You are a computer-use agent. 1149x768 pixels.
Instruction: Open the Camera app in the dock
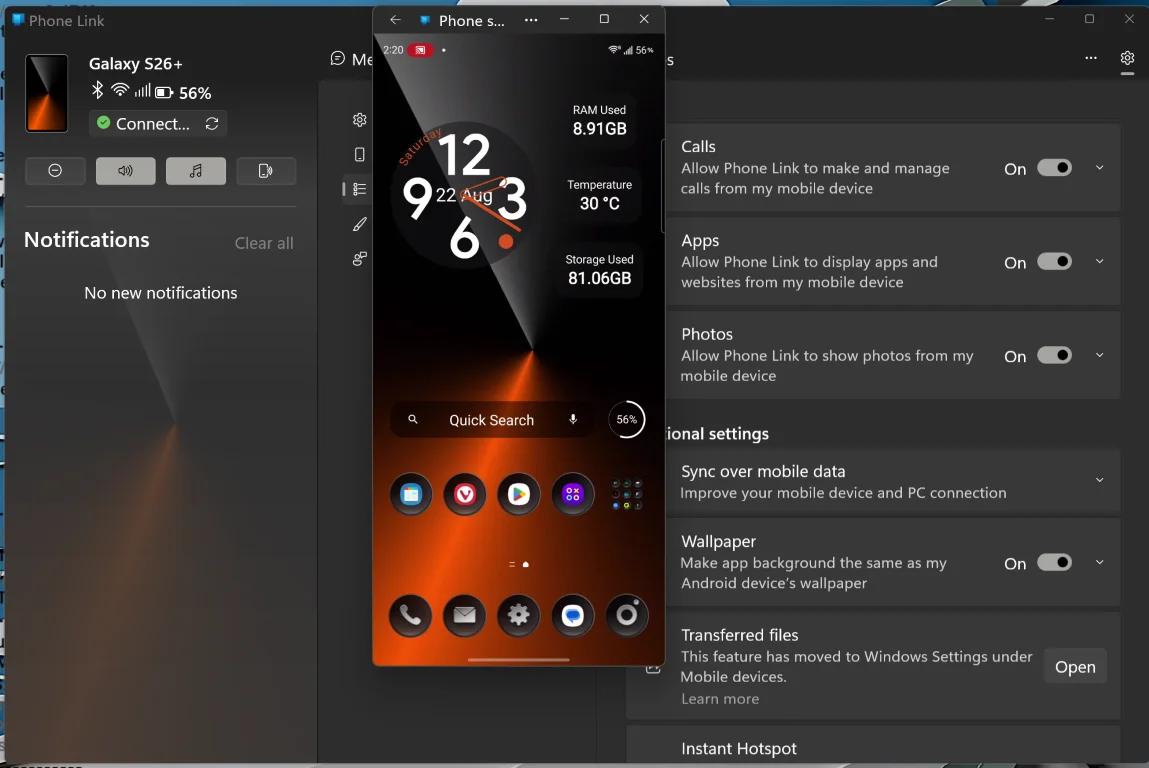pos(627,616)
